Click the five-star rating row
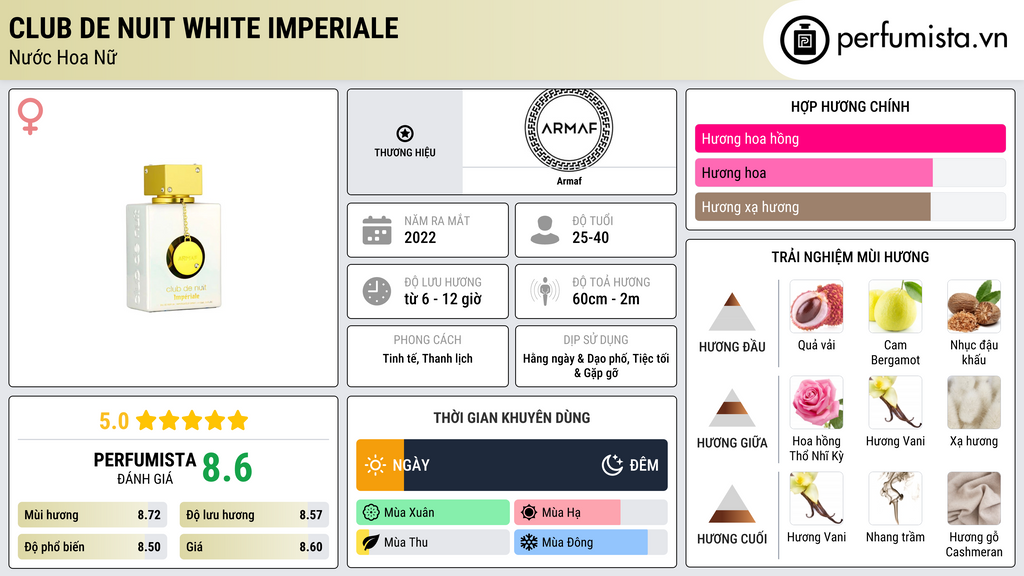The height and width of the screenshot is (576, 1024). coord(173,421)
